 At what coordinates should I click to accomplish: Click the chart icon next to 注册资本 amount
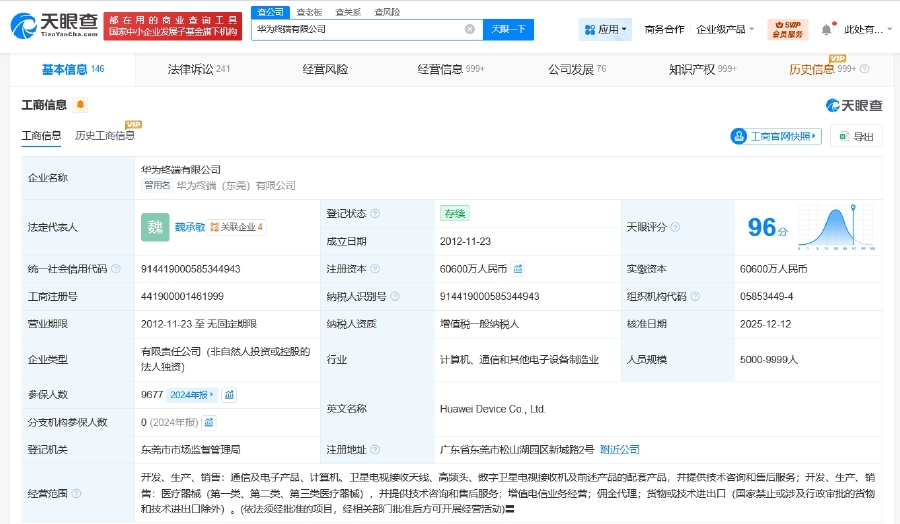(518, 269)
